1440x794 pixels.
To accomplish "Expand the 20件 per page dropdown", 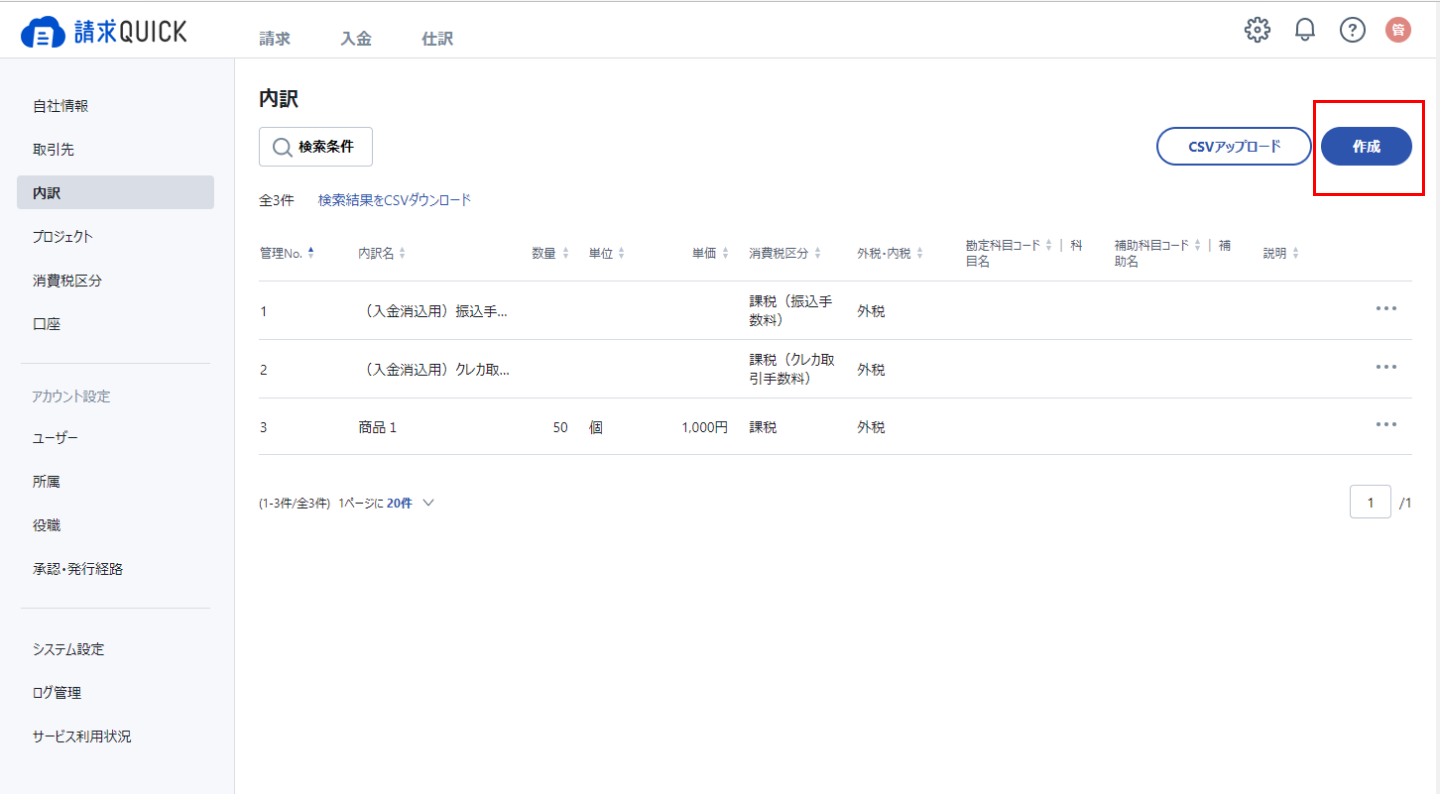I will coord(411,503).
